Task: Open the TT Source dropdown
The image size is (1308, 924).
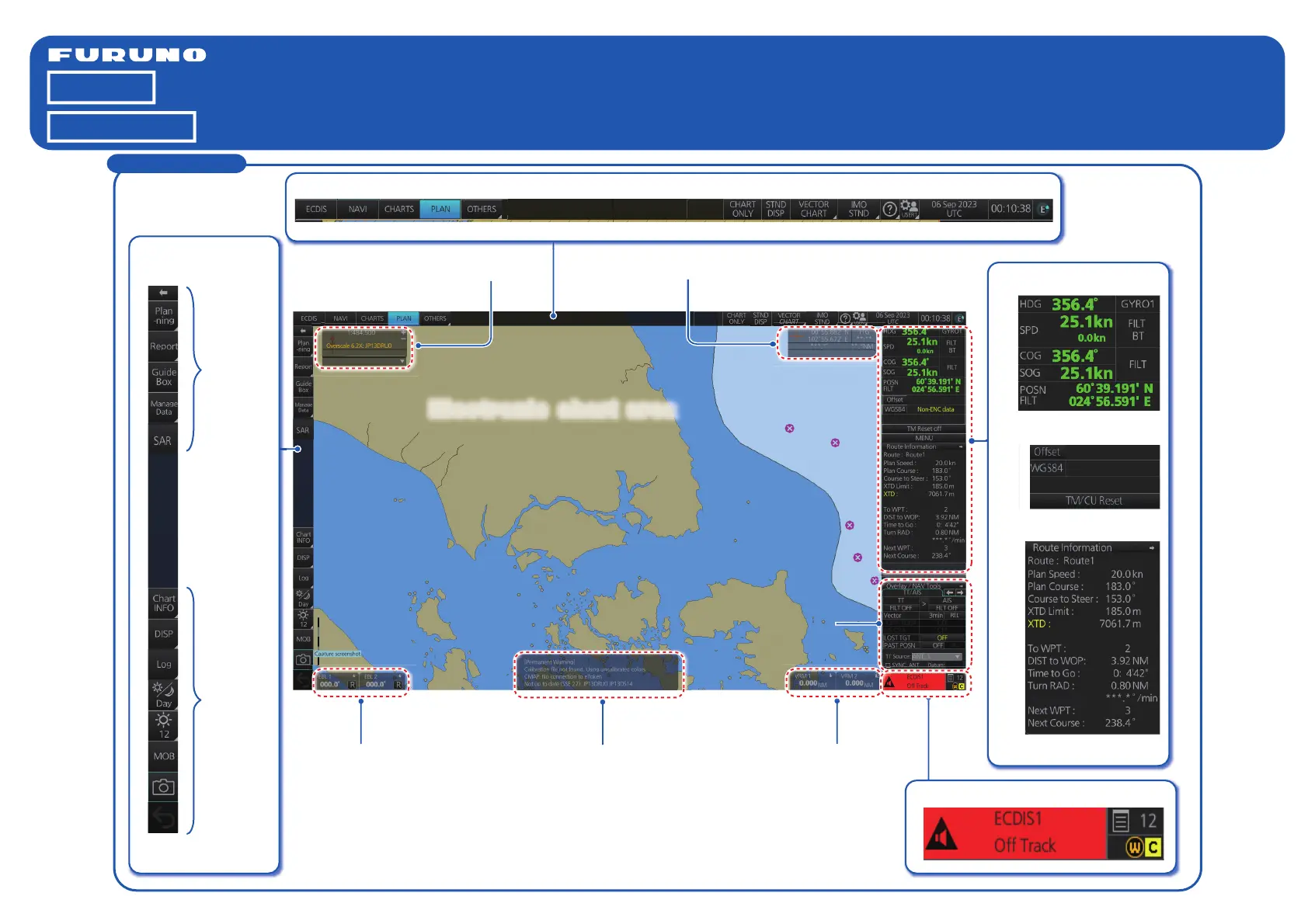Action: pyautogui.click(x=937, y=657)
